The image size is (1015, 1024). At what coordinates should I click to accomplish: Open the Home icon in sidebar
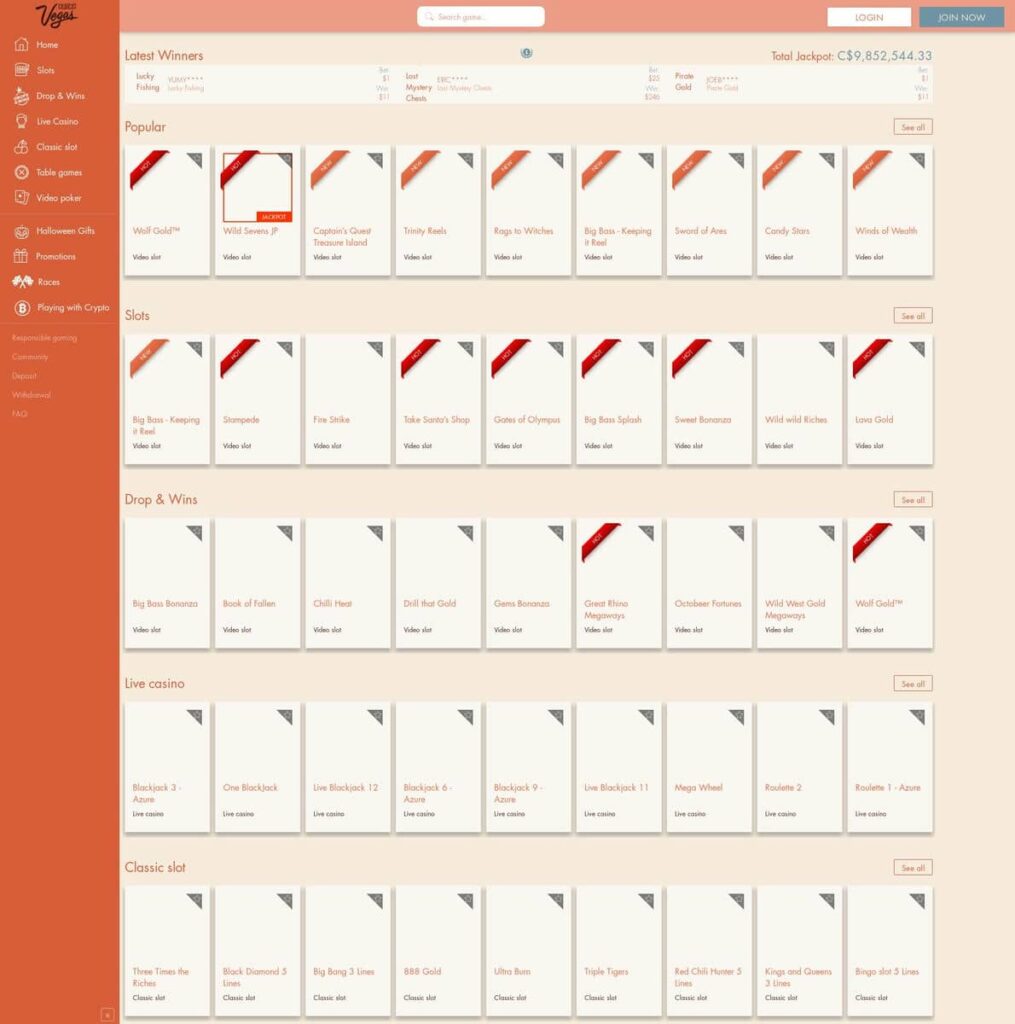point(21,44)
